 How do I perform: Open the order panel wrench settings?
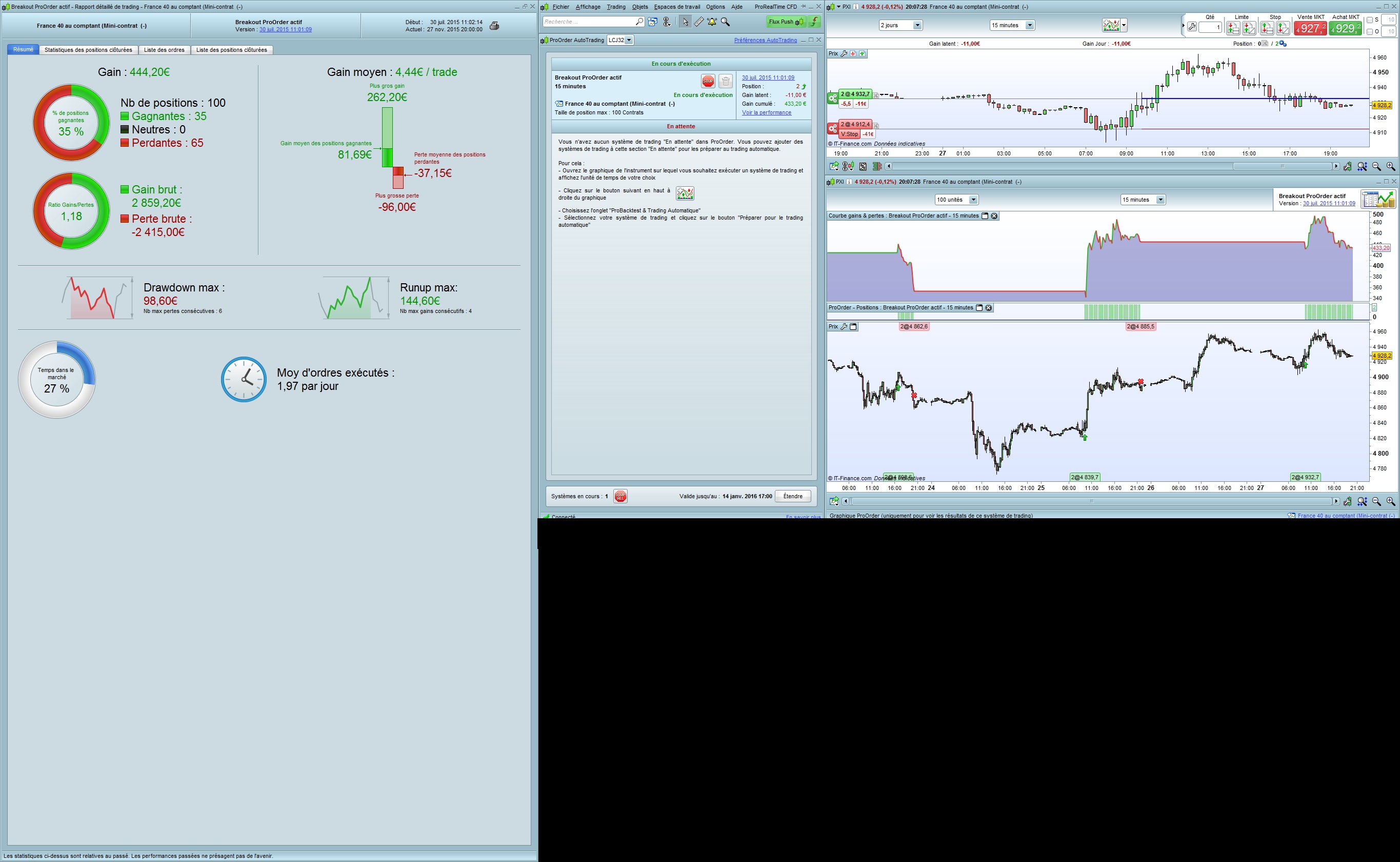(x=1191, y=27)
